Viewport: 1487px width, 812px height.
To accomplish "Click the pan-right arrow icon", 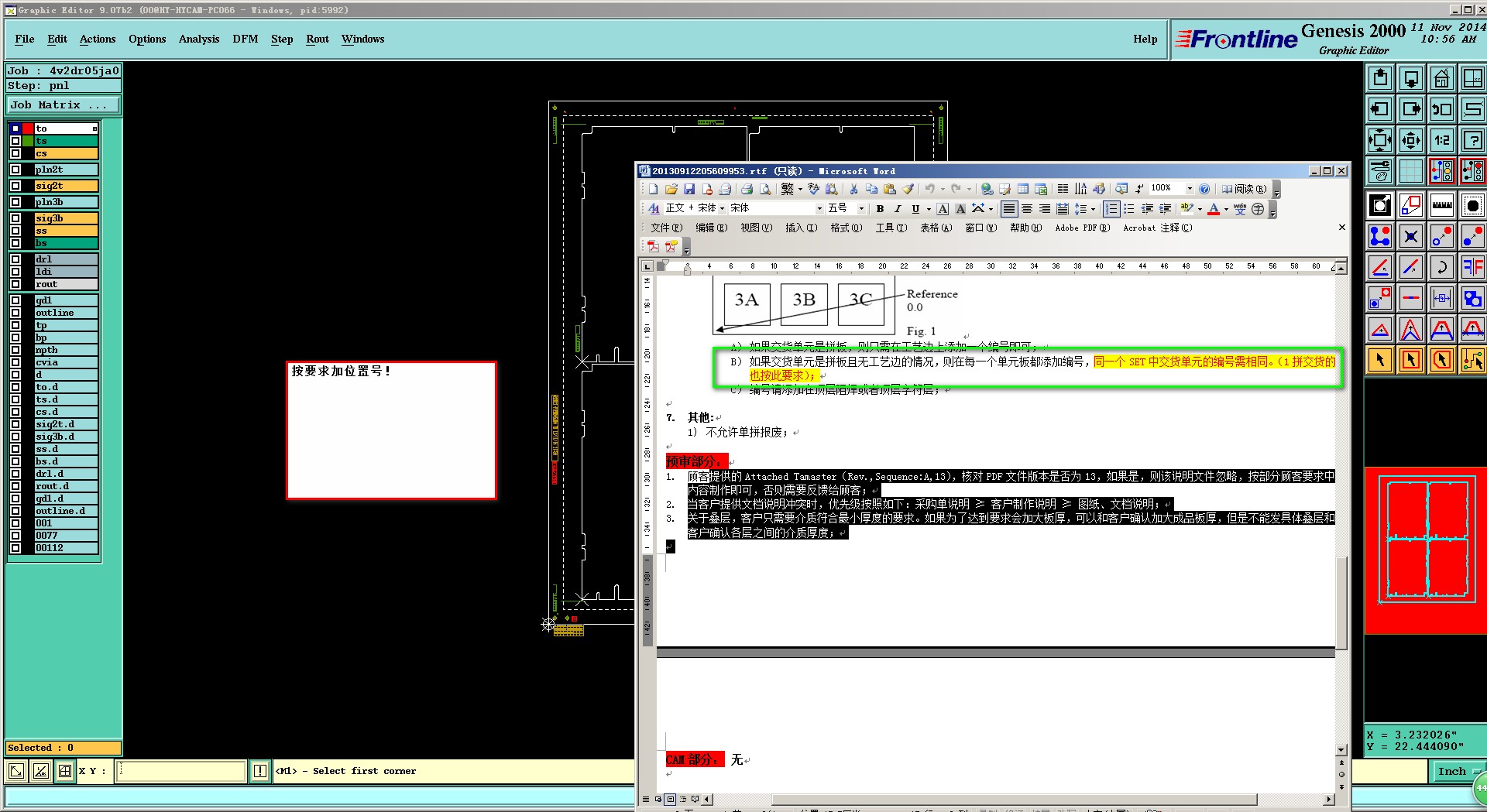I will [1410, 109].
